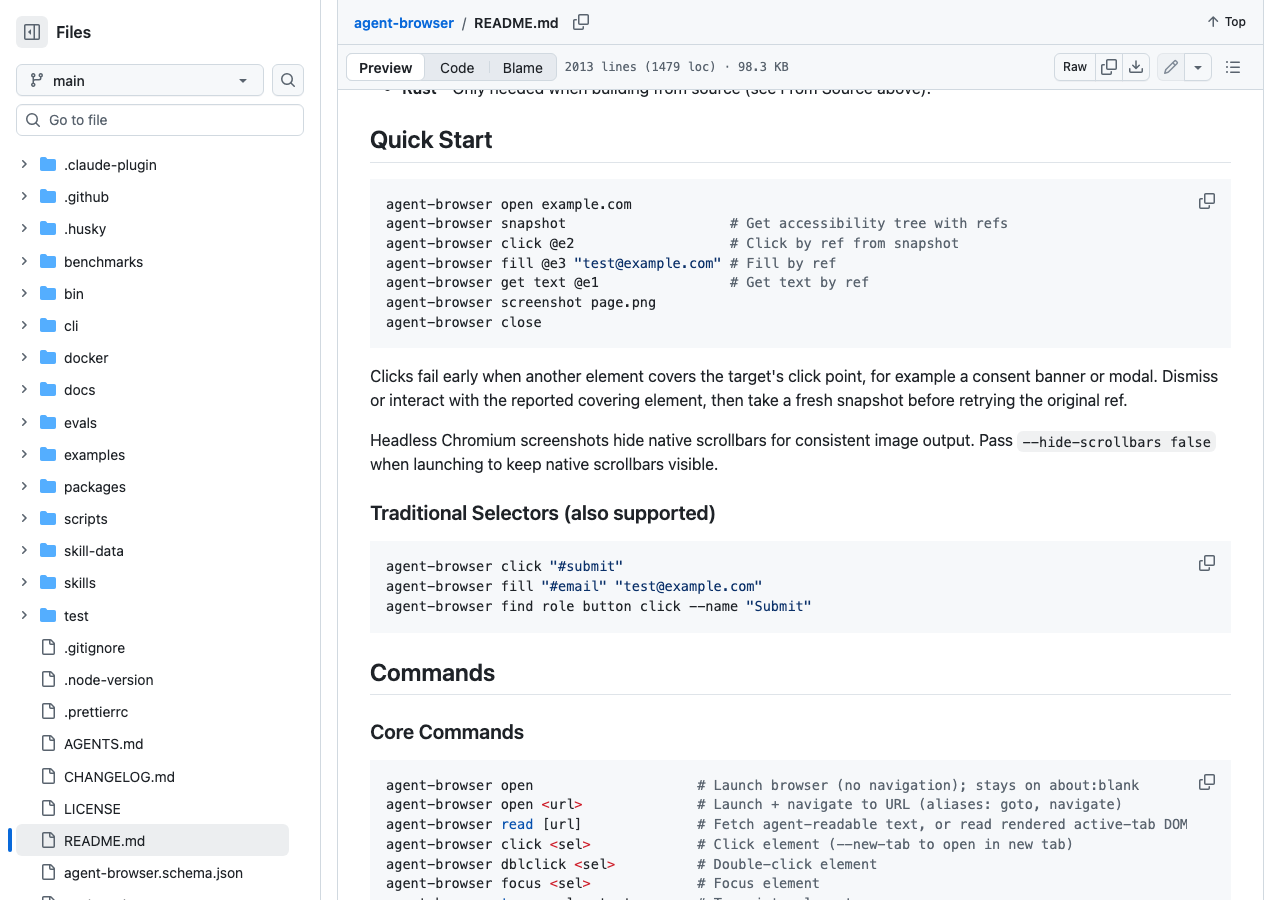Collapse the Files side panel icon

32,32
